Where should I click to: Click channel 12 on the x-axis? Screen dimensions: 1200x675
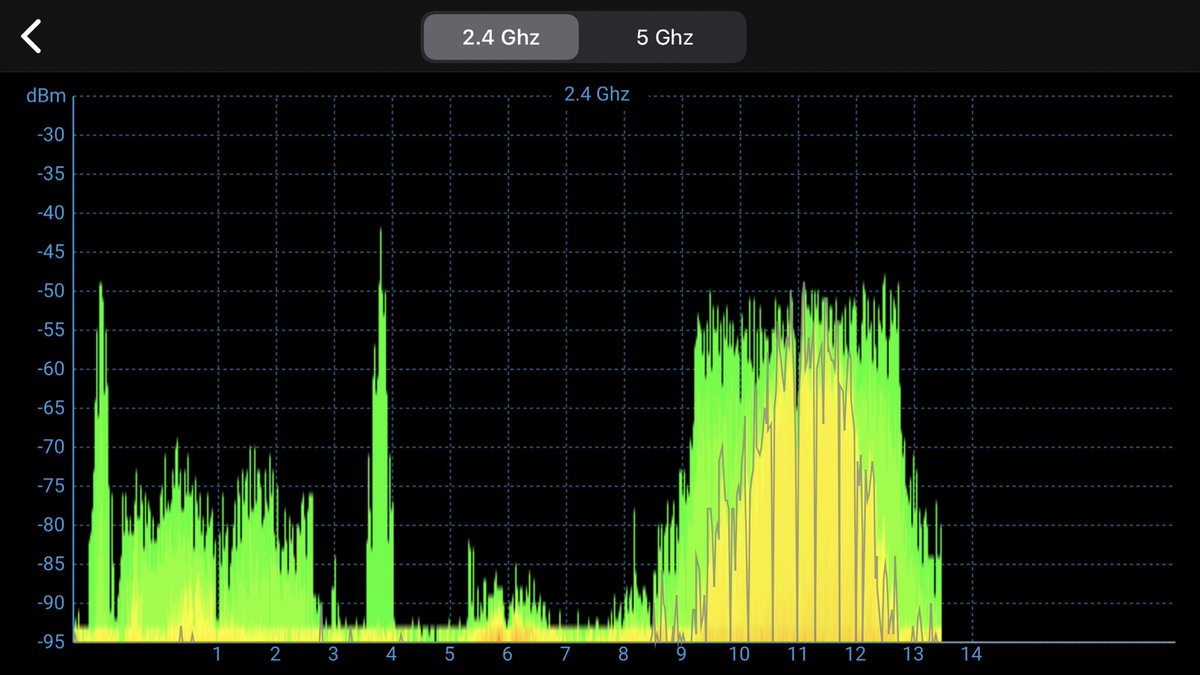point(855,655)
